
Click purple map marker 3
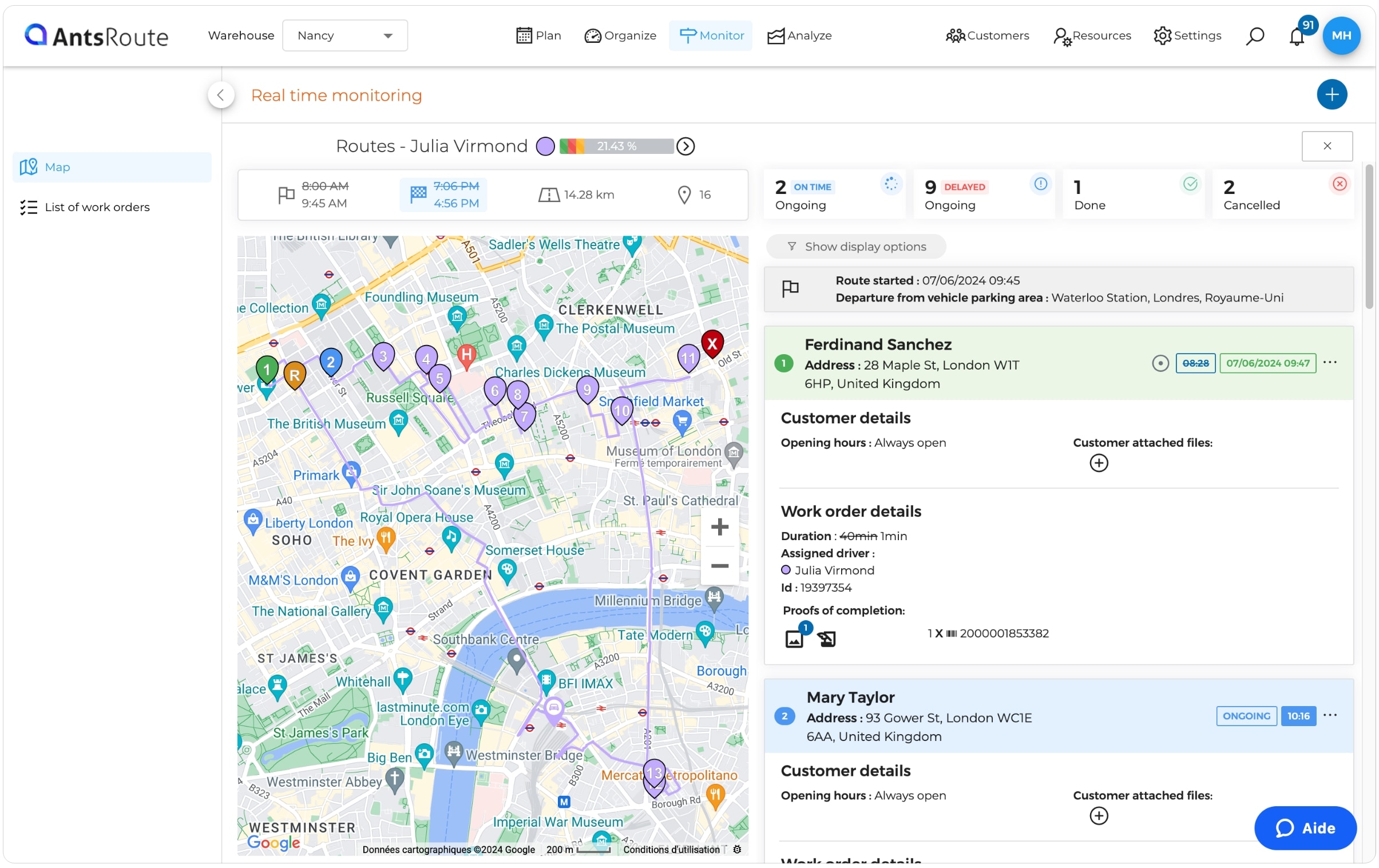pyautogui.click(x=383, y=356)
